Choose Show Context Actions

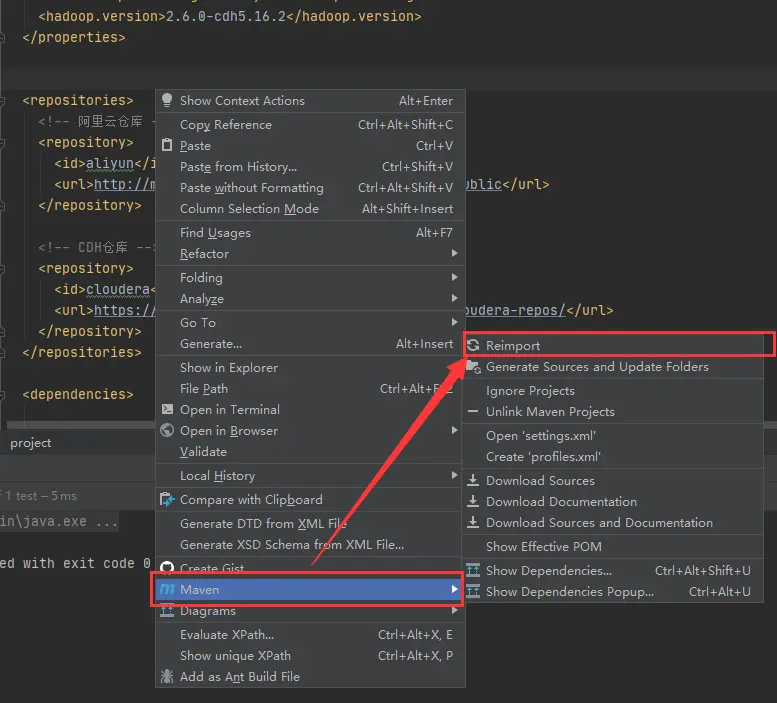pos(310,101)
